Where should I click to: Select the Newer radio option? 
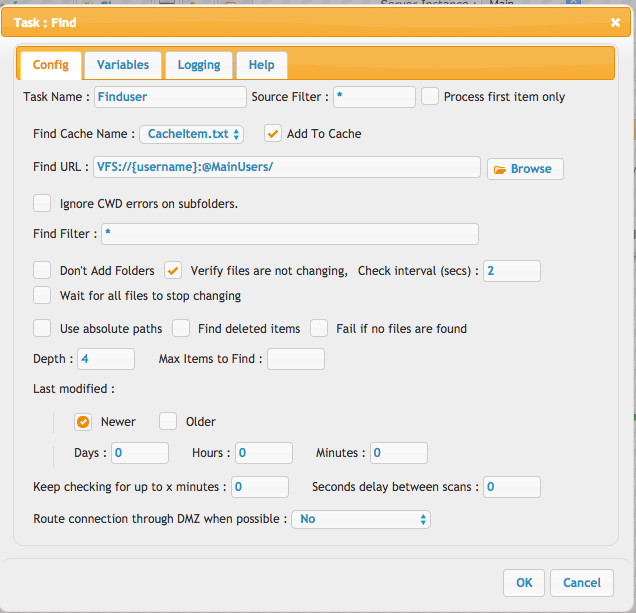coord(83,422)
